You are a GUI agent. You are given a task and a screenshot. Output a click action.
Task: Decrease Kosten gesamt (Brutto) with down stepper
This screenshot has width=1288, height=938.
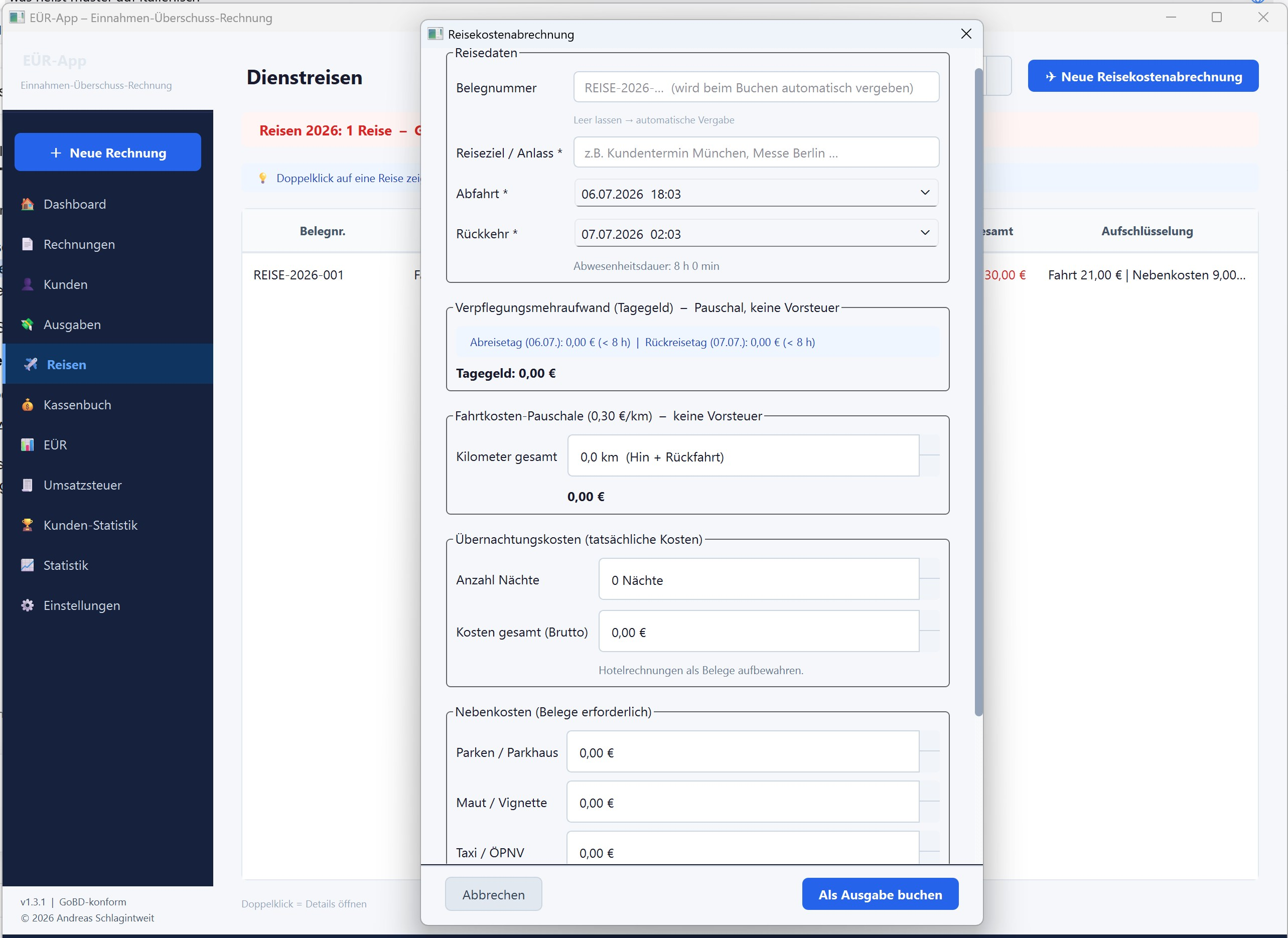929,641
